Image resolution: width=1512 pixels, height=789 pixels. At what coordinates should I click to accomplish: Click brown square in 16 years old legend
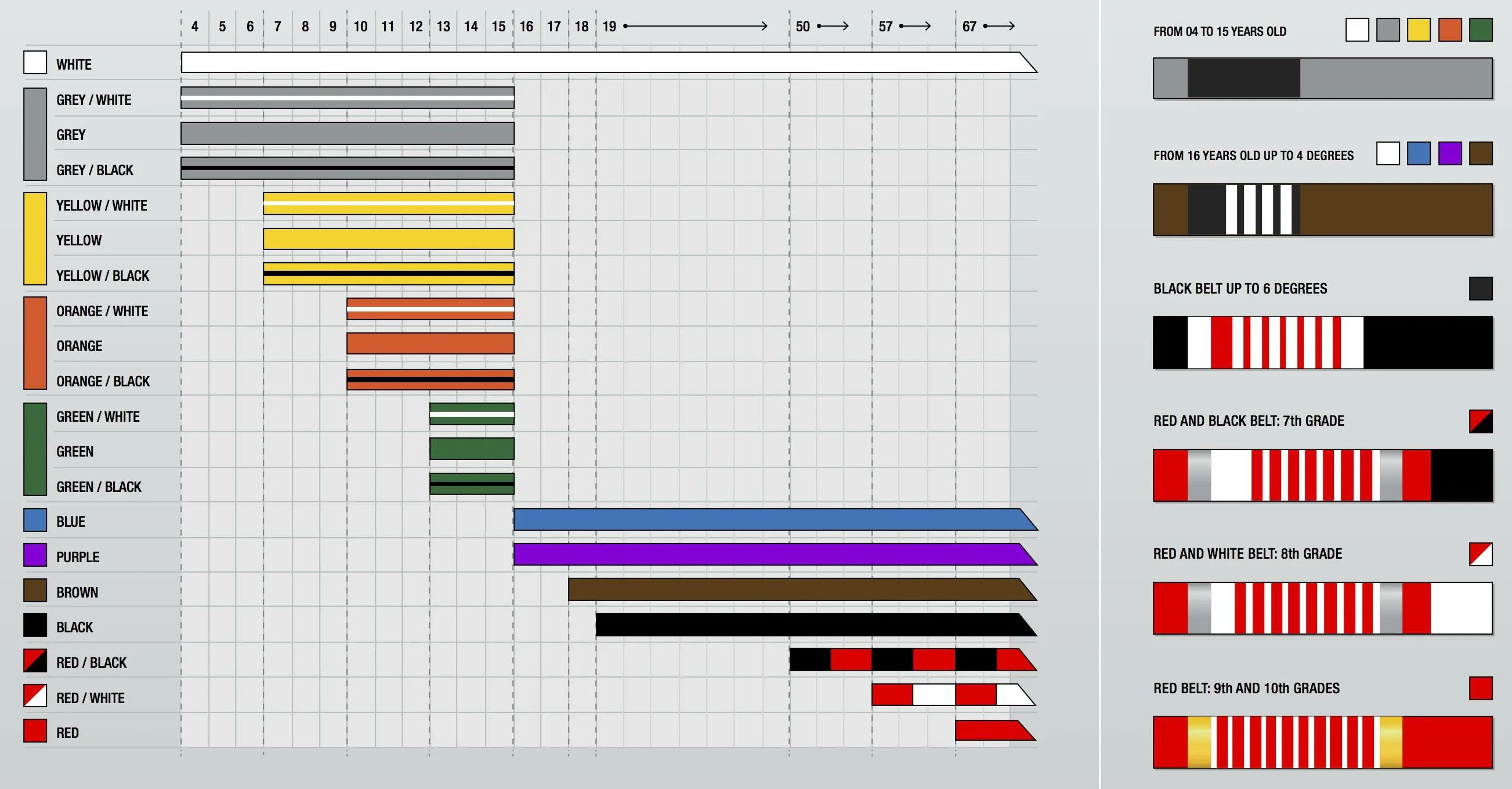pos(1481,154)
